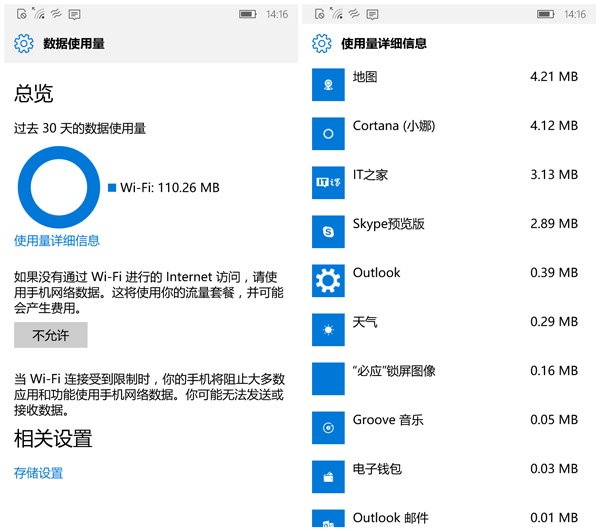Click the 14:16 clock in right status bar

point(575,14)
